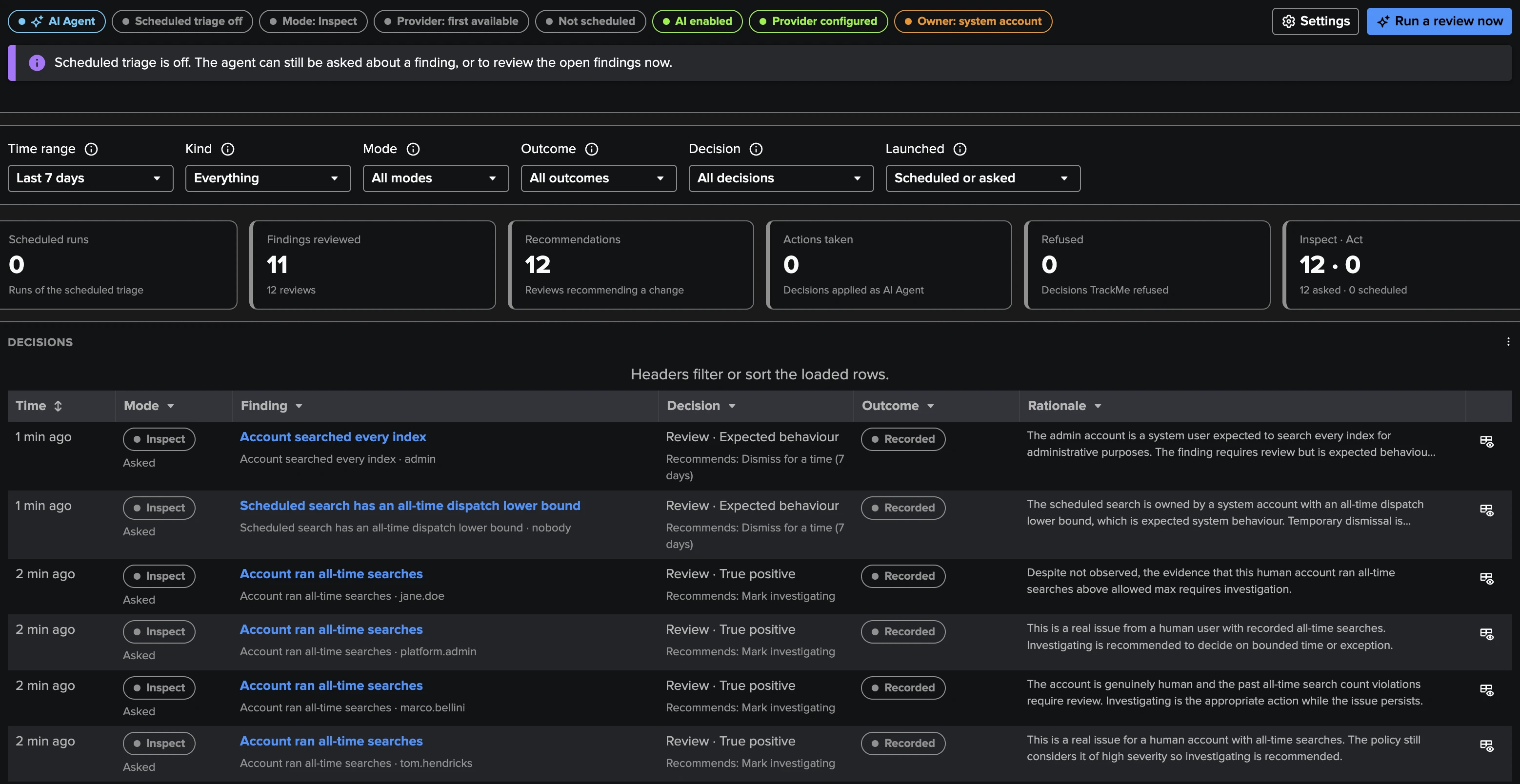Click the Owner: system account pill

tap(973, 21)
